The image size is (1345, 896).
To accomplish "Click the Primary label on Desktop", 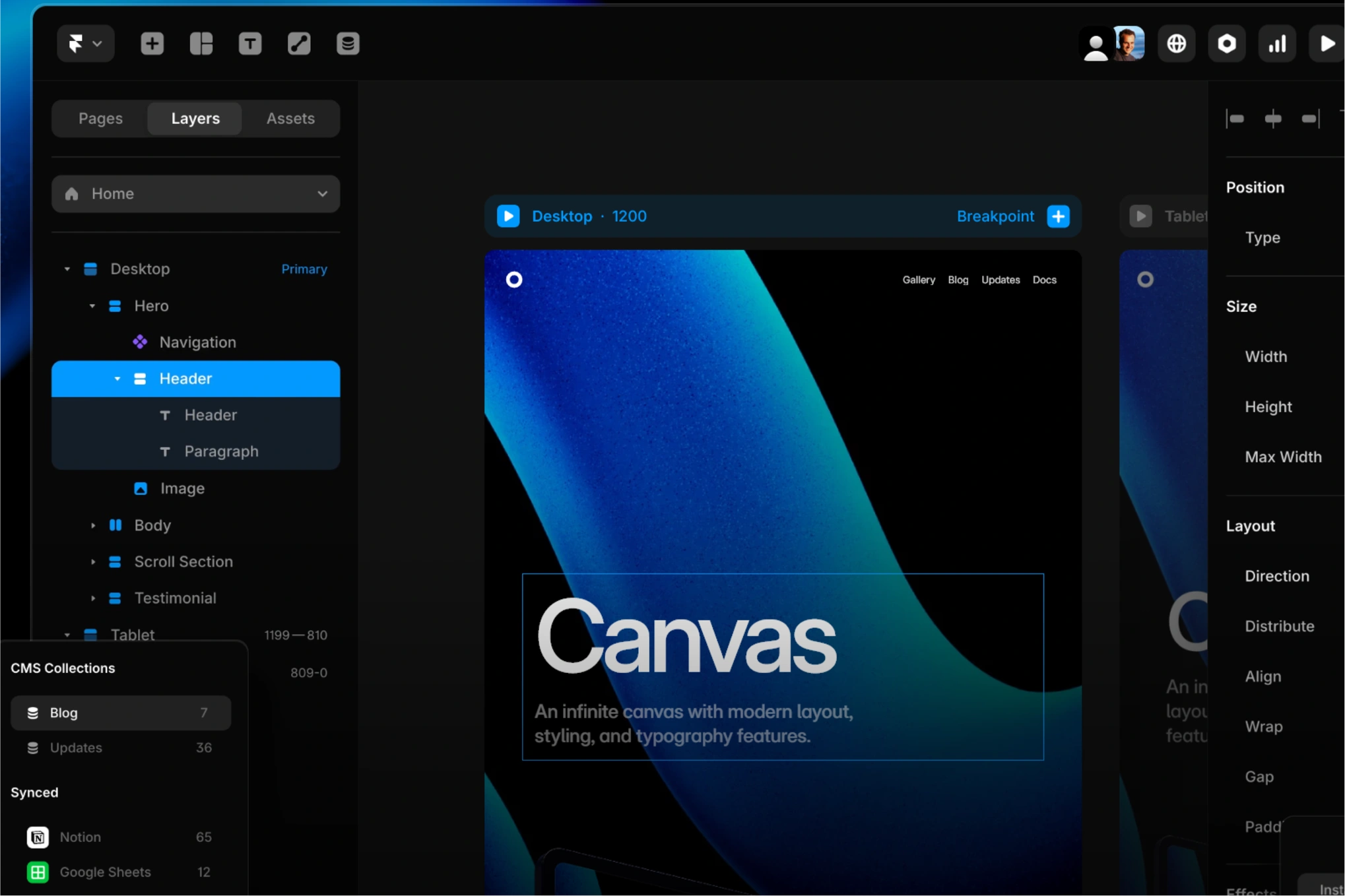I will tap(304, 269).
